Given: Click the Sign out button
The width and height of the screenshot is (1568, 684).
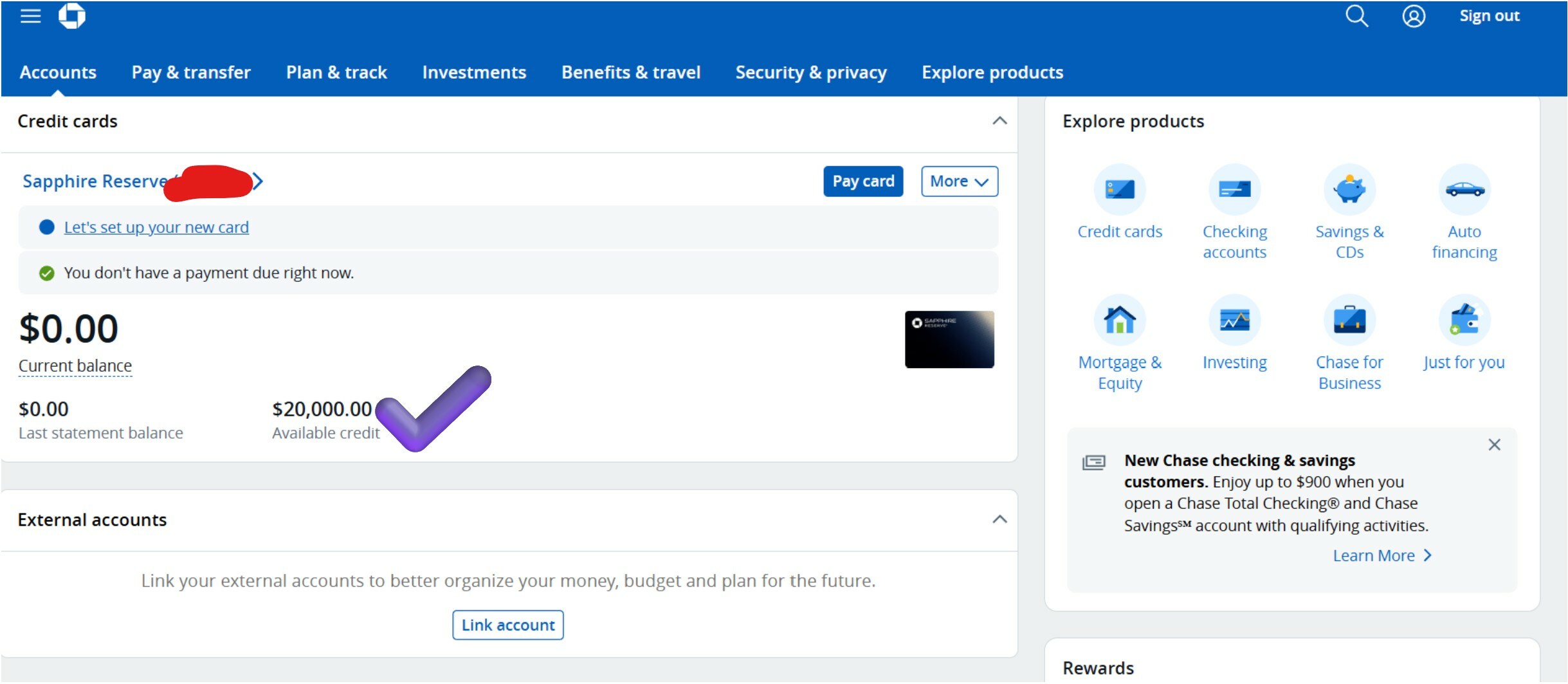Looking at the screenshot, I should (1490, 16).
